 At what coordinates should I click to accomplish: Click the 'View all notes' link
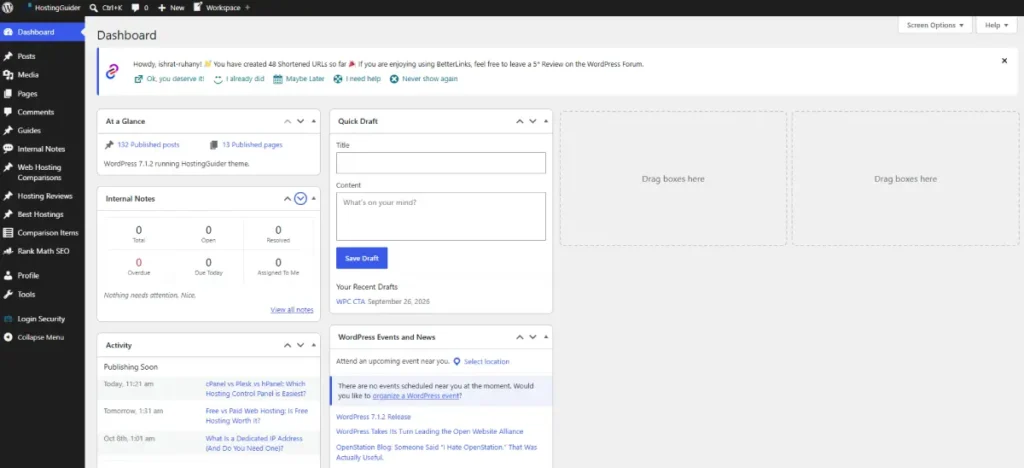292,310
